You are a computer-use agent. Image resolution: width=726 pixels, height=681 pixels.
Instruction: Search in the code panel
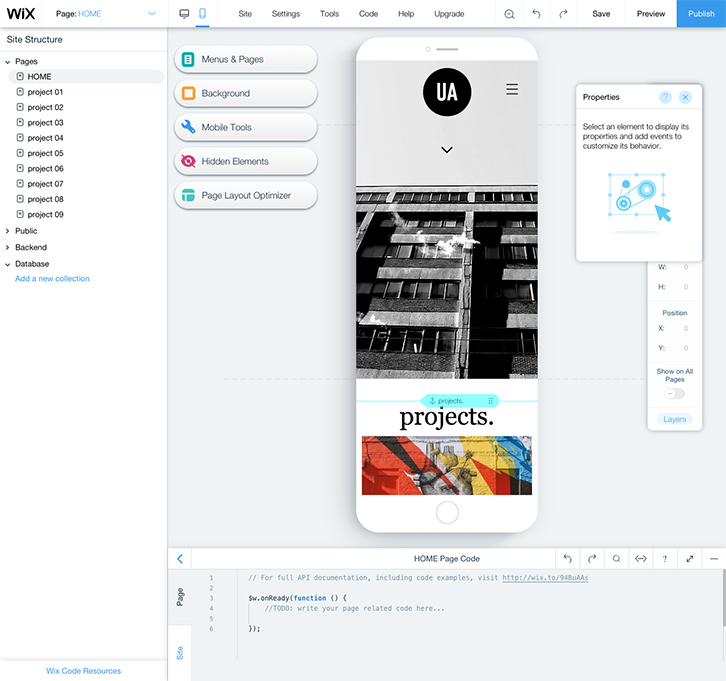[616, 558]
